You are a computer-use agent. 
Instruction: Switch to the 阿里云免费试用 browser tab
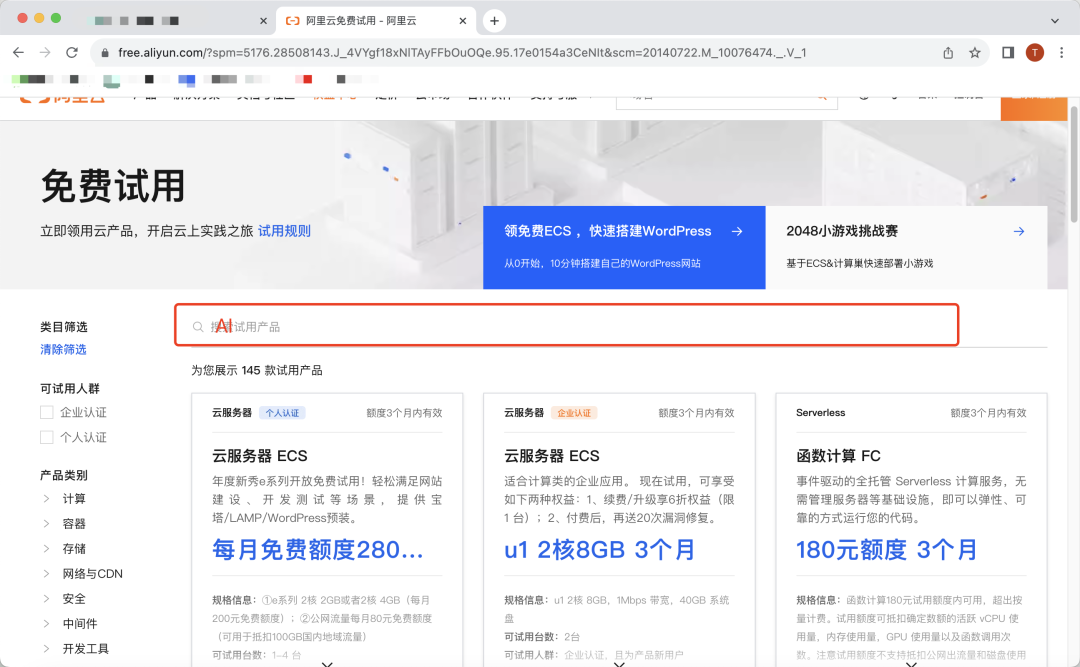(360, 19)
